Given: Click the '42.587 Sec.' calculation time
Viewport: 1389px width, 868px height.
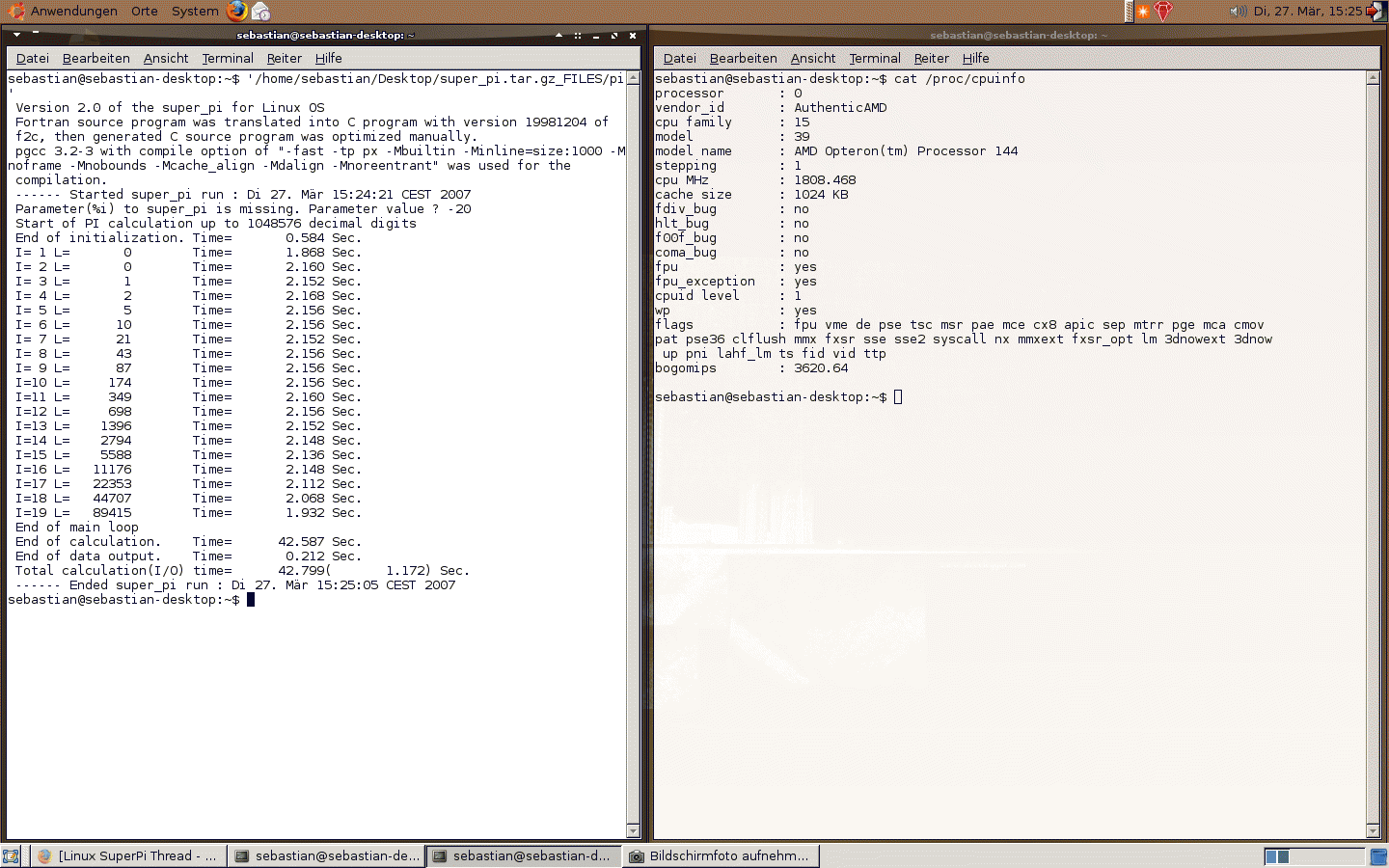Looking at the screenshot, I should tap(320, 542).
